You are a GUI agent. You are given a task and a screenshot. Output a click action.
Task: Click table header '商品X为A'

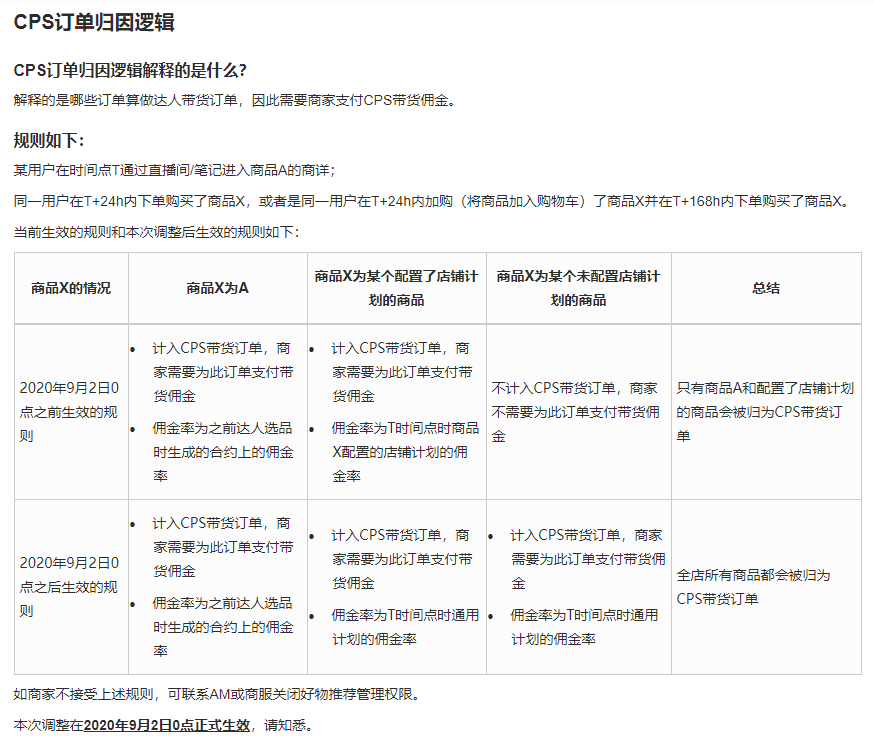pos(217,288)
